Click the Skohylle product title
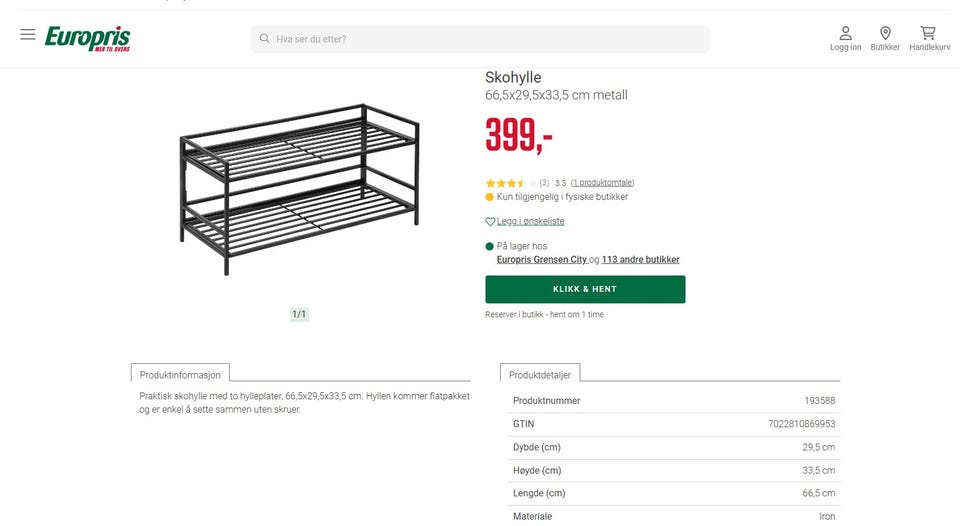Viewport: 960px width, 526px height. (x=513, y=78)
